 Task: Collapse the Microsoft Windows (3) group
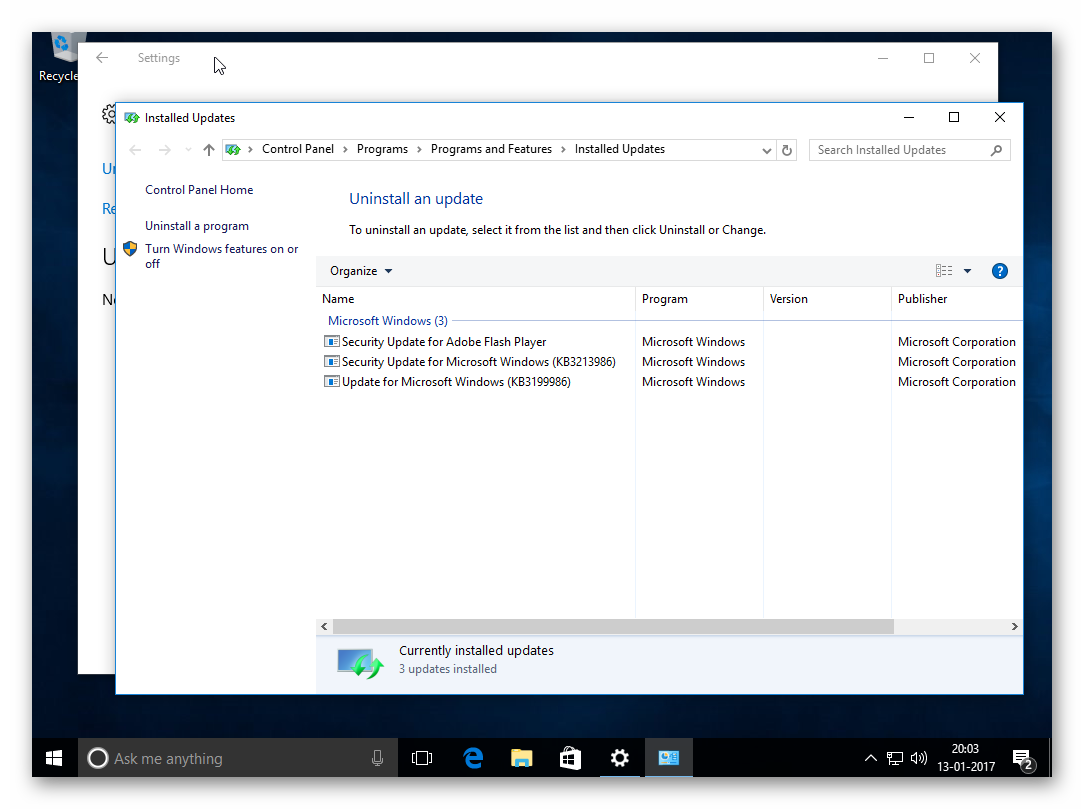(x=388, y=321)
